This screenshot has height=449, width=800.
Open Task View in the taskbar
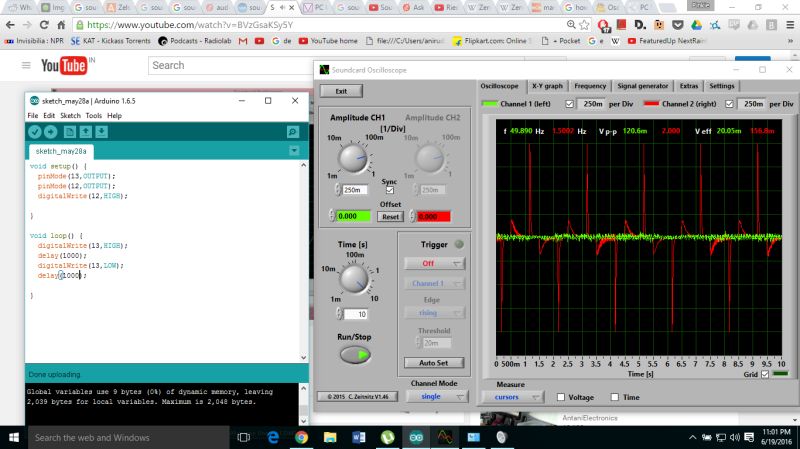click(x=243, y=438)
